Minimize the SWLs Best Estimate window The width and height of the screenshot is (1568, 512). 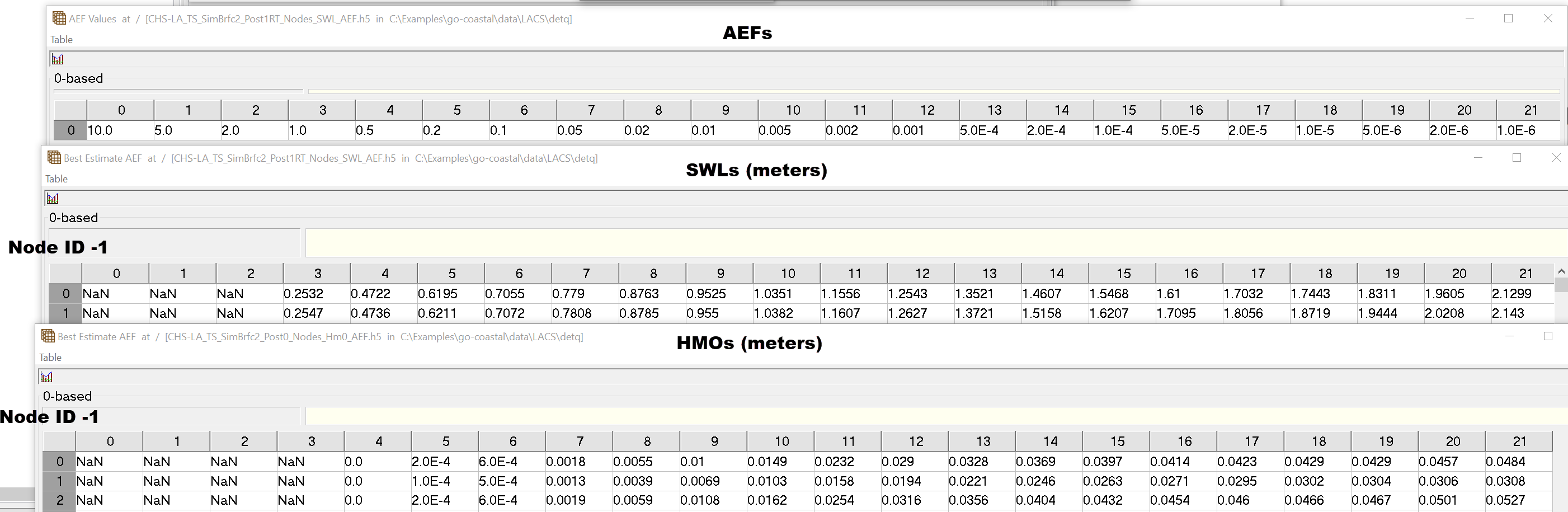click(1478, 158)
